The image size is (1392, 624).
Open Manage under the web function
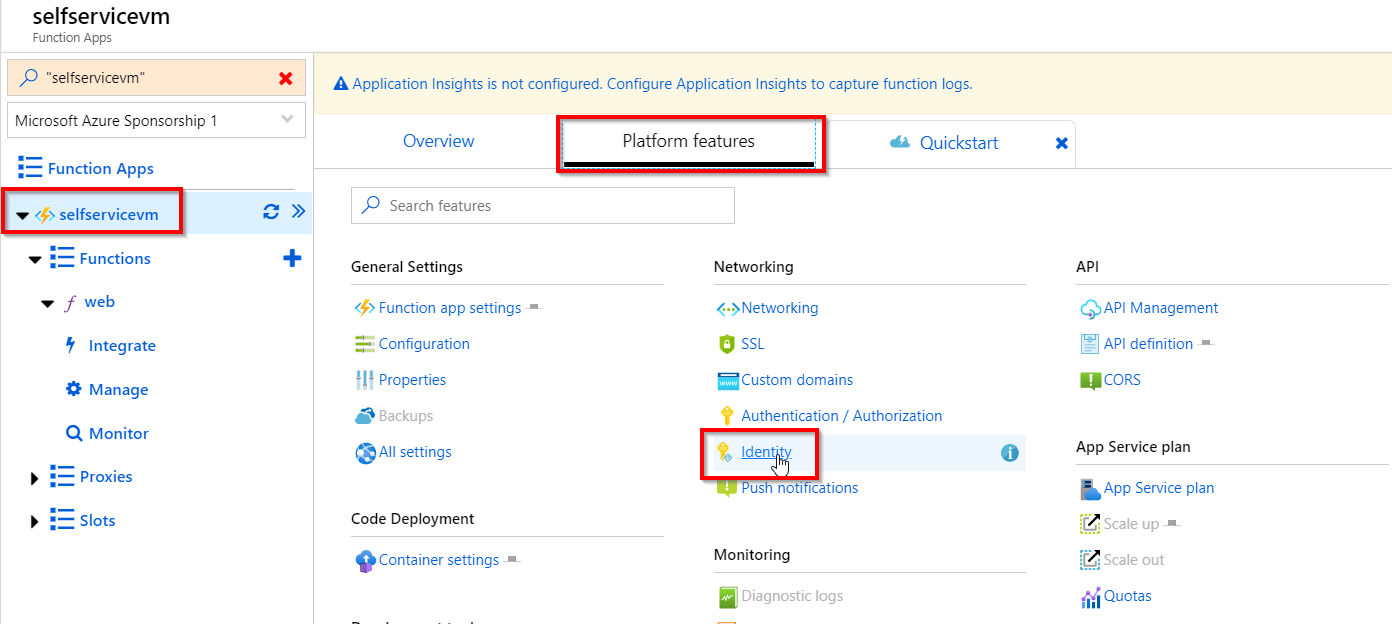(x=118, y=390)
